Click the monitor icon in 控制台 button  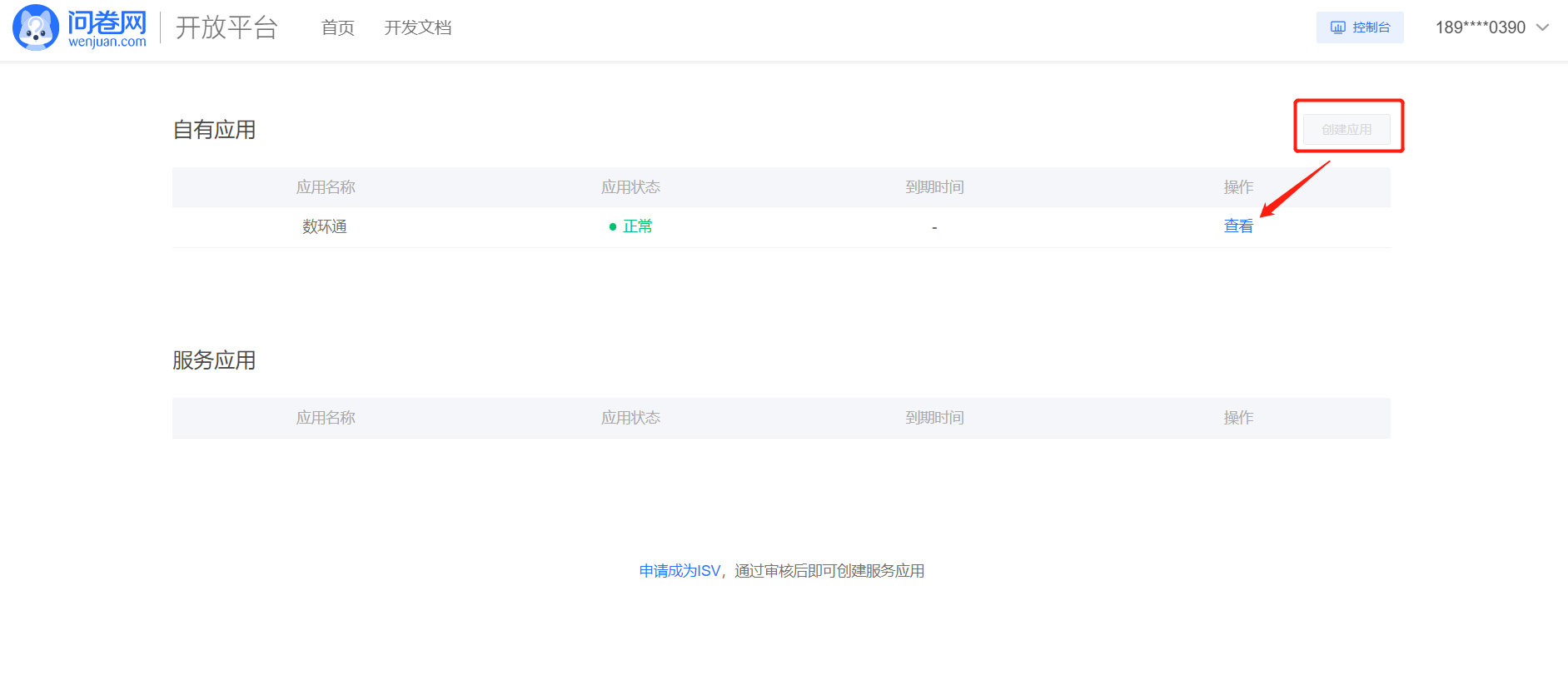click(1338, 27)
